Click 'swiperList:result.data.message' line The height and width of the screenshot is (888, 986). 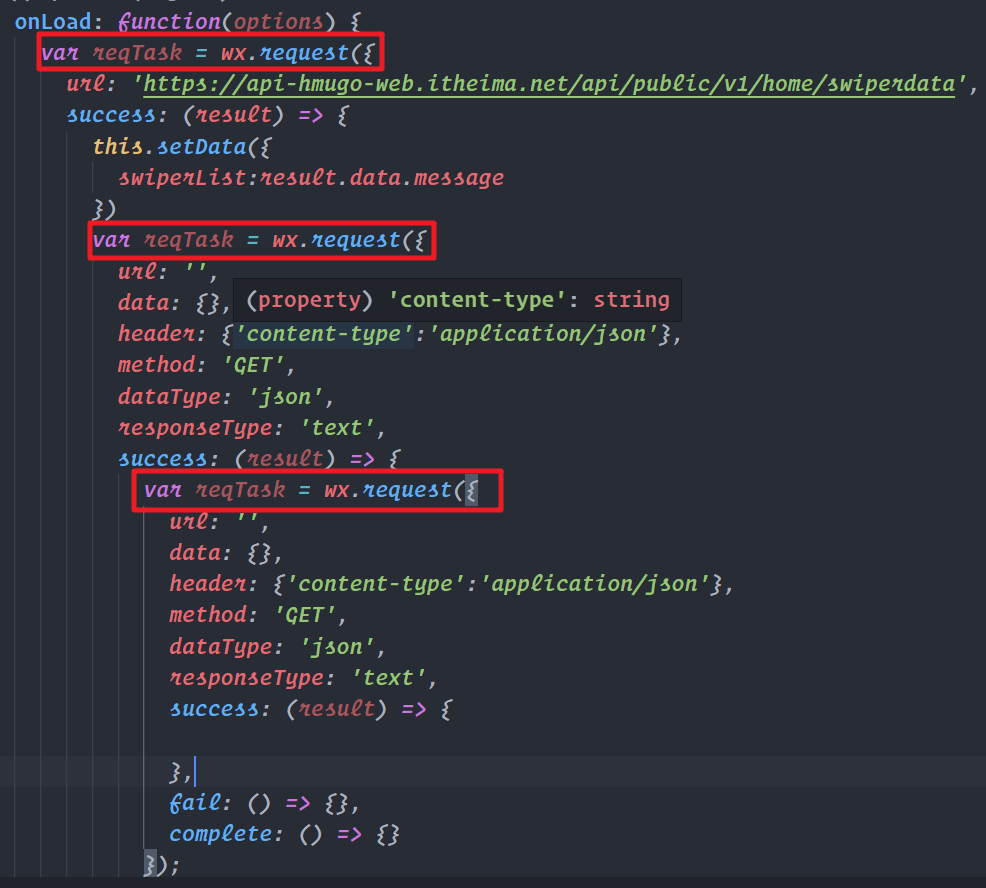[311, 178]
